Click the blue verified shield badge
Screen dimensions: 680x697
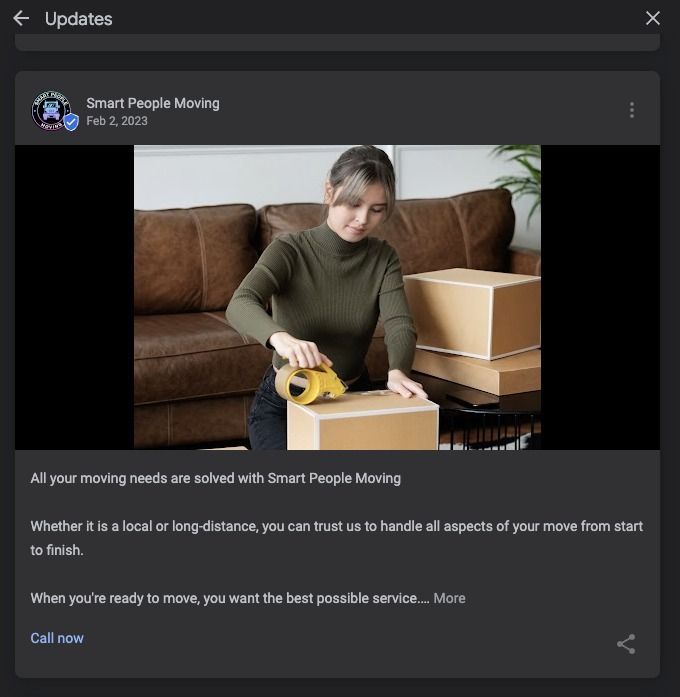coord(71,122)
